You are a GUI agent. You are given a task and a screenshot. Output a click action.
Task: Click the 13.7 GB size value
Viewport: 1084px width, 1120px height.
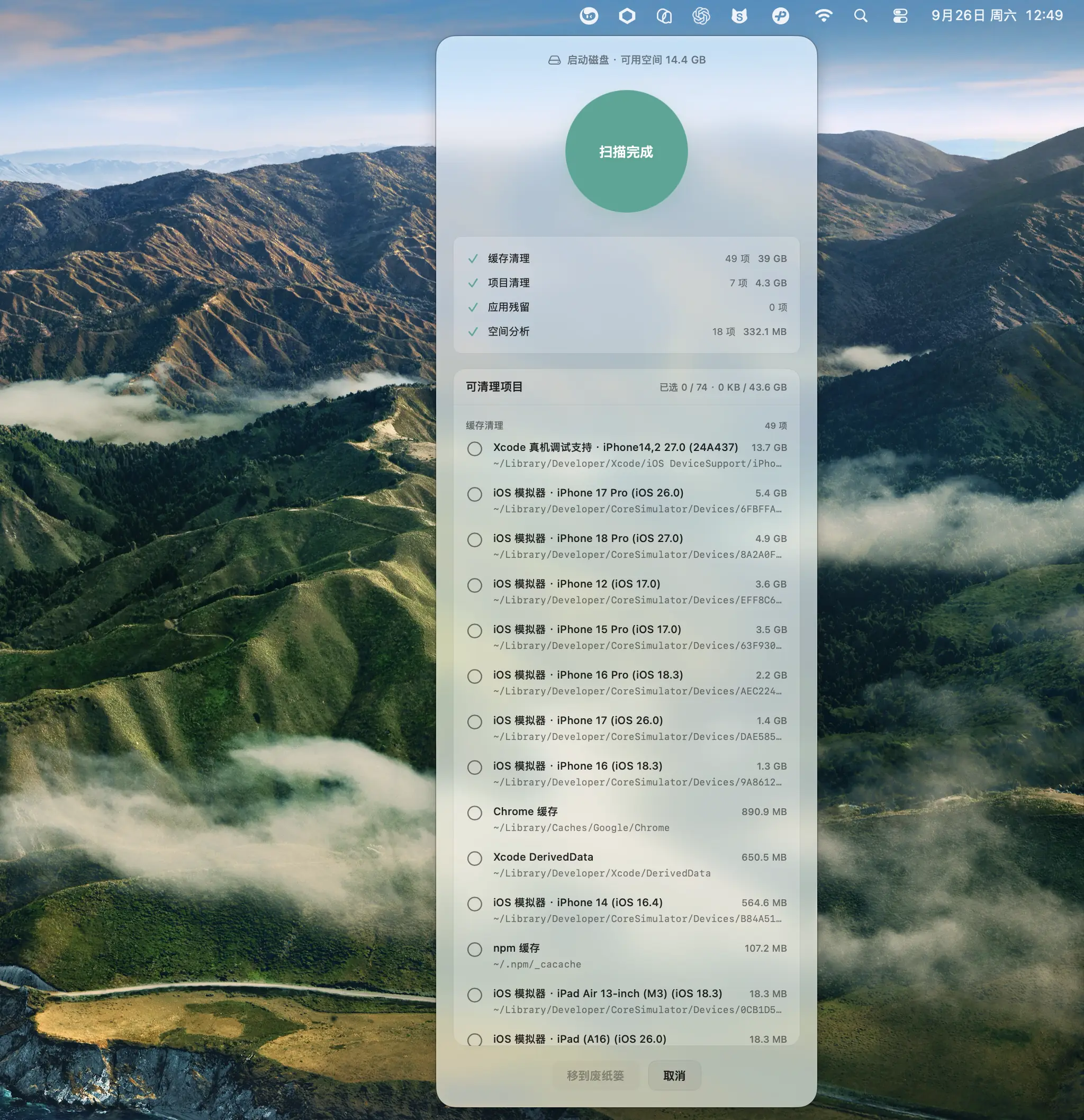tap(769, 447)
